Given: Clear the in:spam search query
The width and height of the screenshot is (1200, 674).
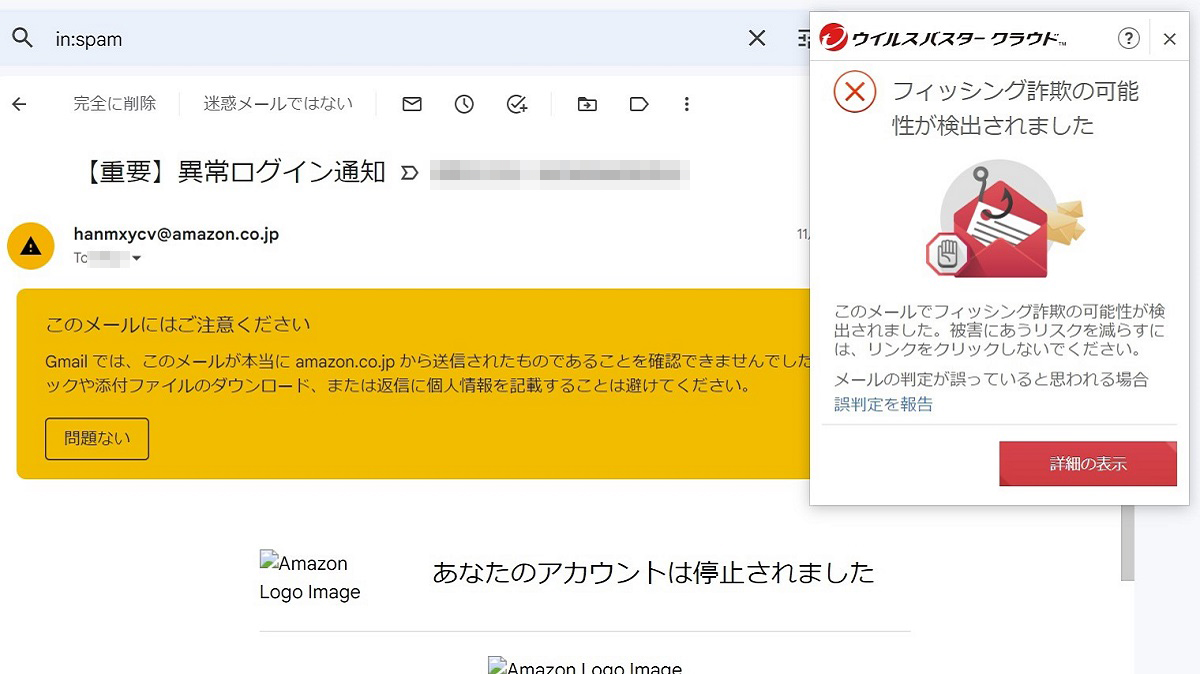Looking at the screenshot, I should pyautogui.click(x=757, y=38).
